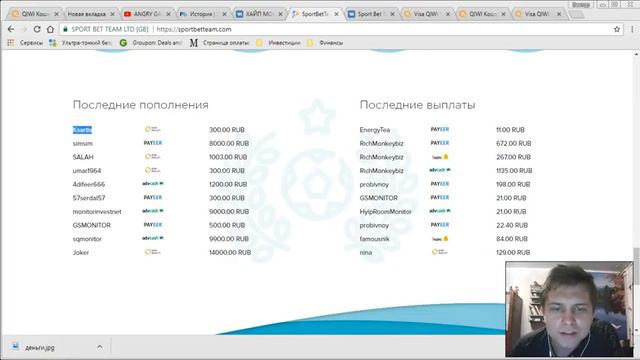Open new tab button
640x360 pixels.
click(x=576, y=15)
